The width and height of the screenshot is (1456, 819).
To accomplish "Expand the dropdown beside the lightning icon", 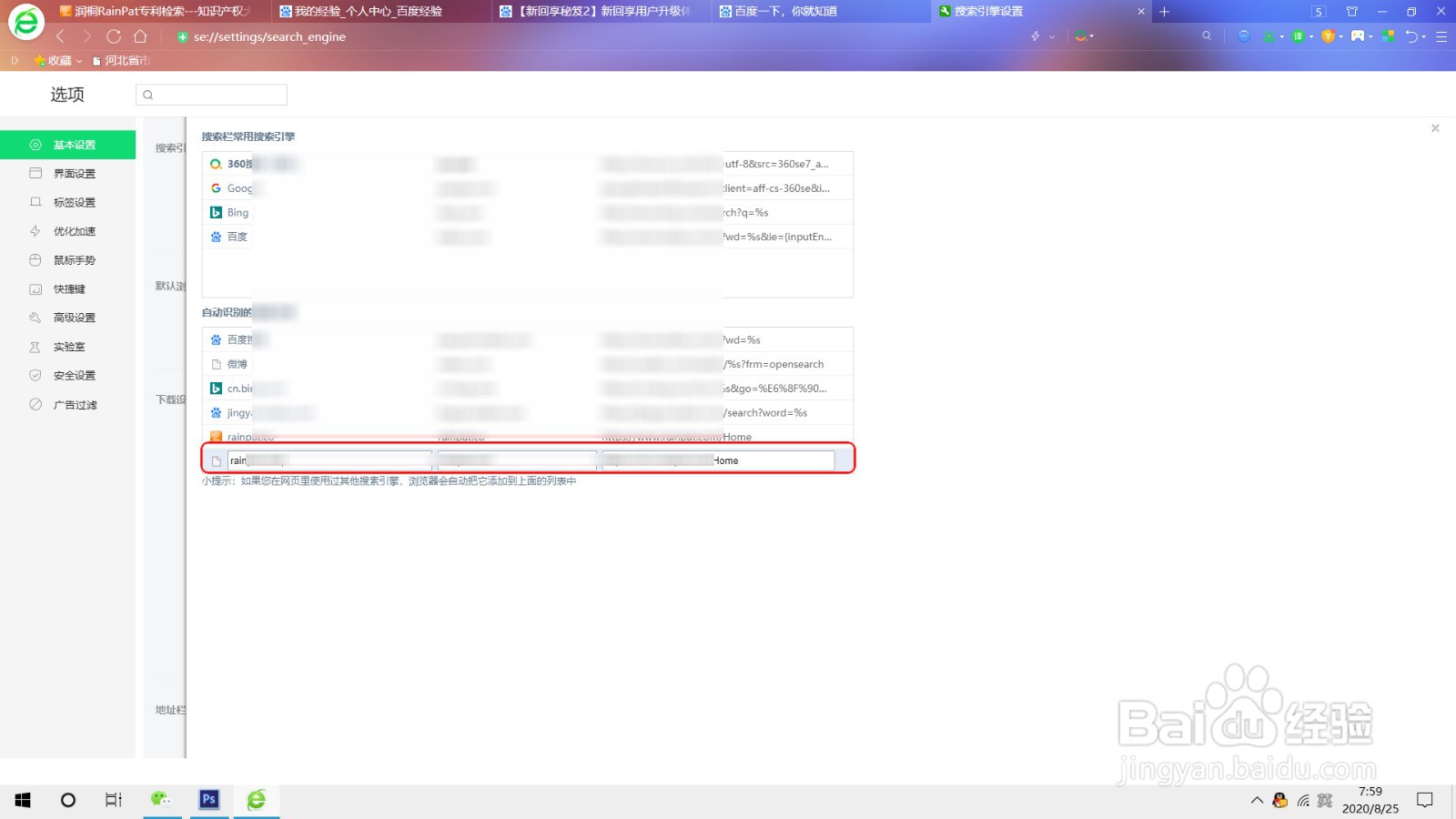I will coord(1052,37).
